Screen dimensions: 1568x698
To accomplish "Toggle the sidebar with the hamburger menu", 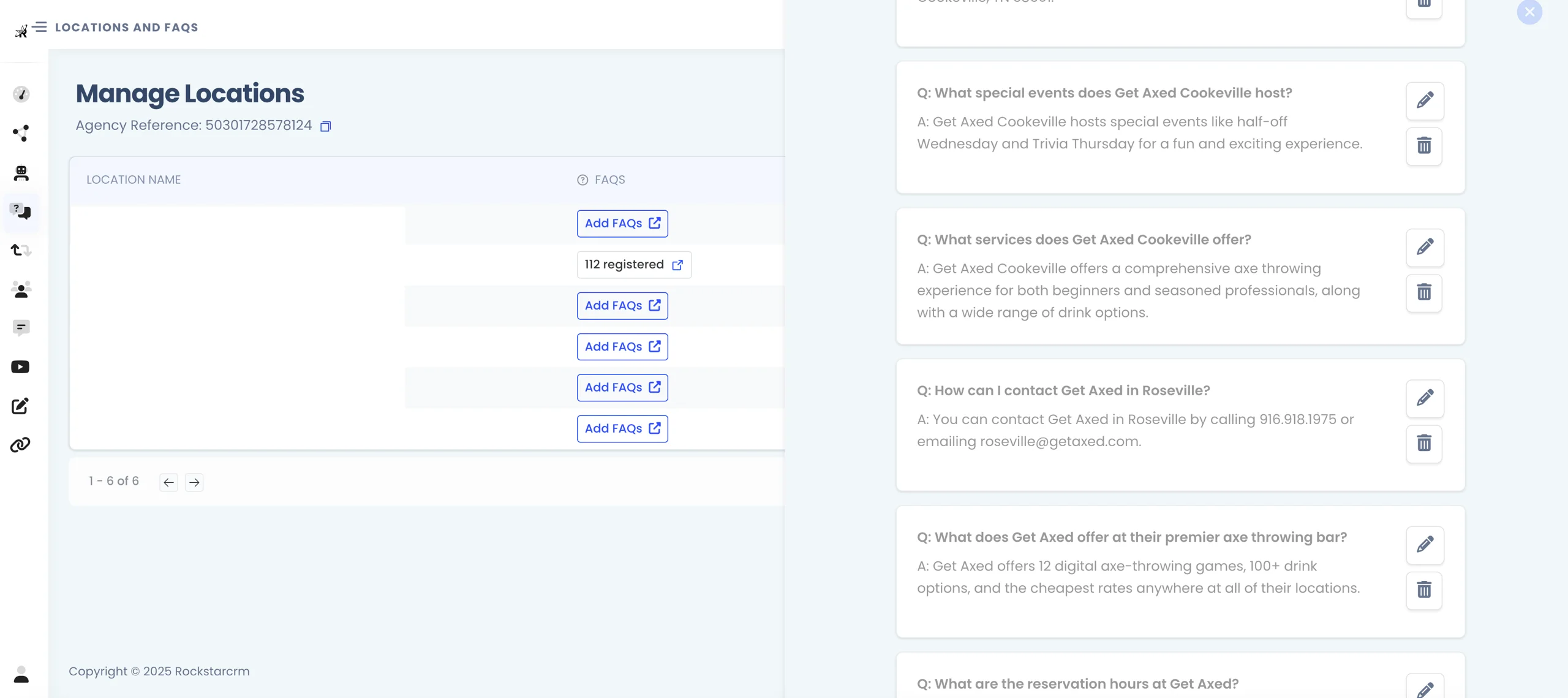I will coord(40,26).
